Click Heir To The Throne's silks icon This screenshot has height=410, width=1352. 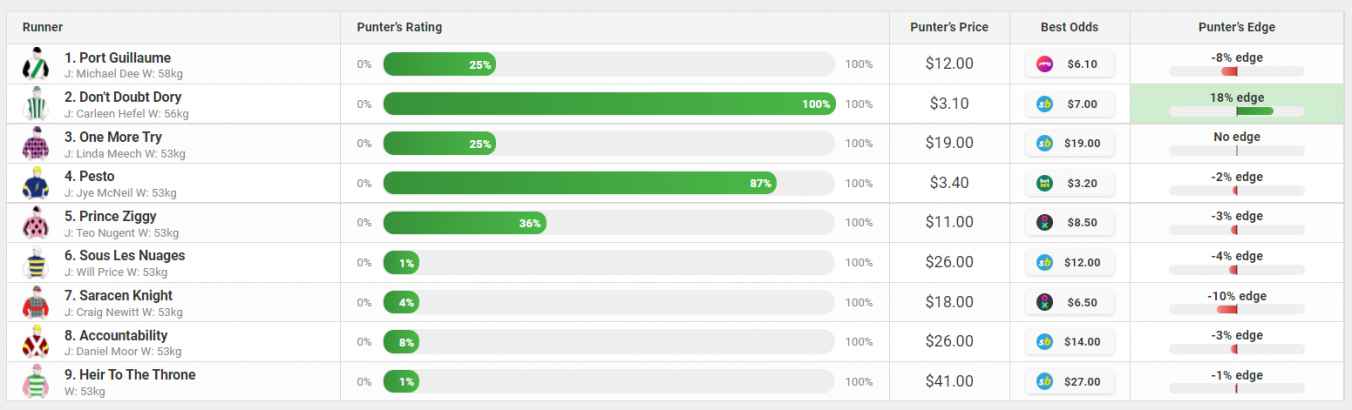click(35, 381)
